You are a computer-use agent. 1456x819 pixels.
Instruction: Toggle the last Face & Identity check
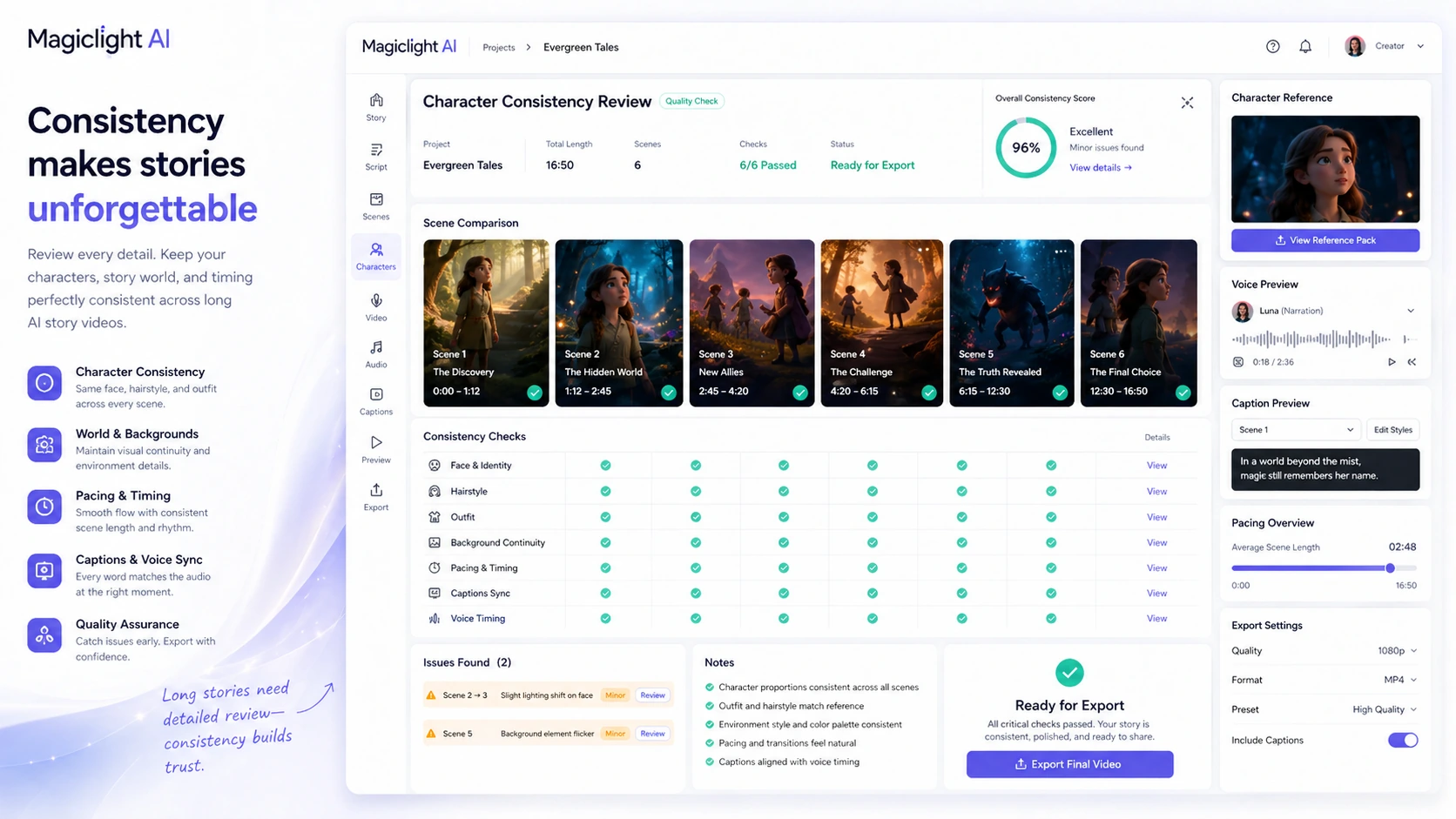[1051, 466]
